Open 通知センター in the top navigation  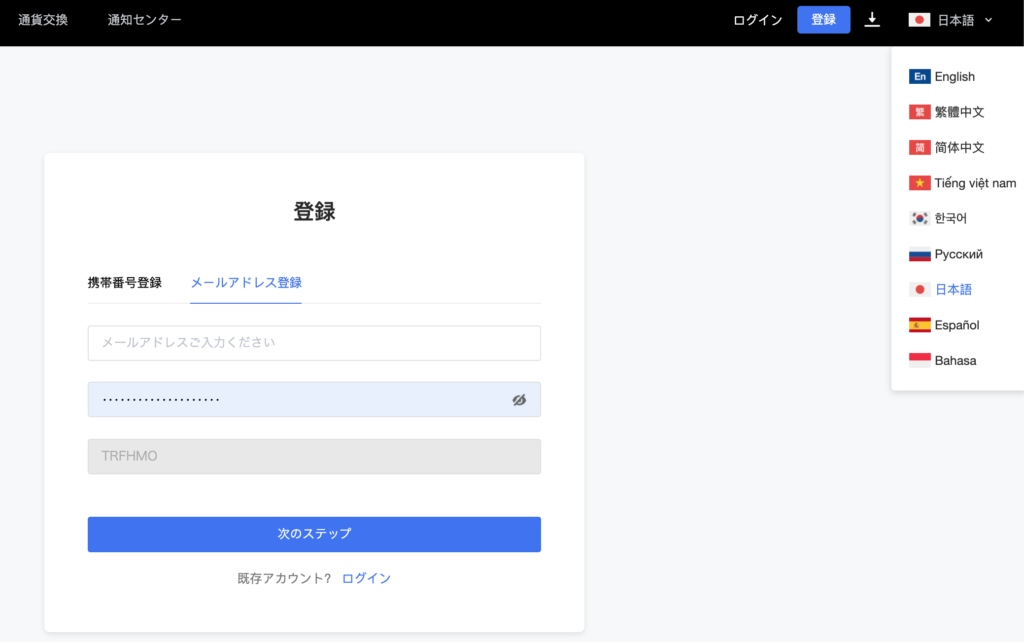point(144,20)
